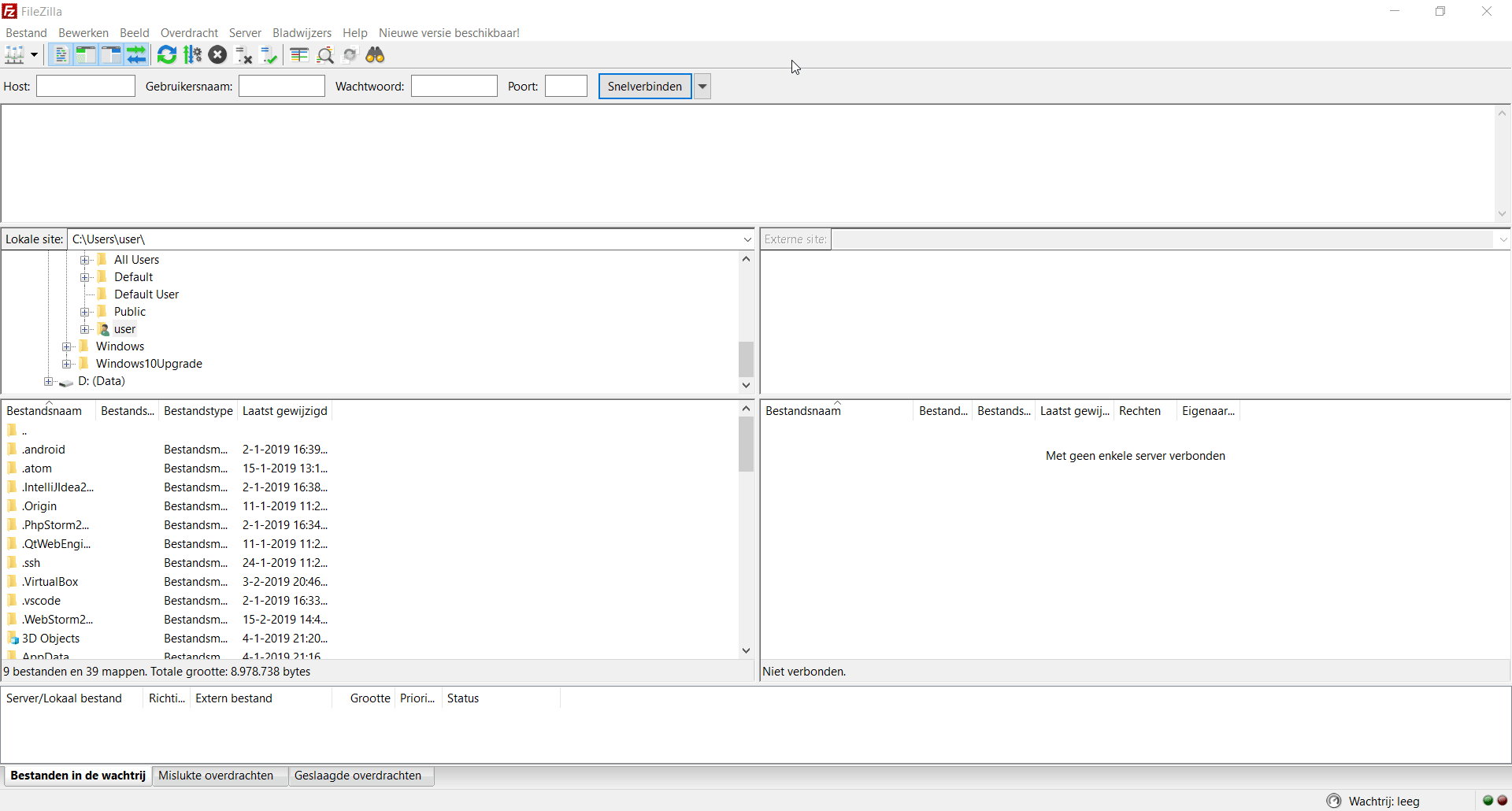The width and height of the screenshot is (1512, 811).
Task: Toggle the message log display
Action: [x=61, y=55]
